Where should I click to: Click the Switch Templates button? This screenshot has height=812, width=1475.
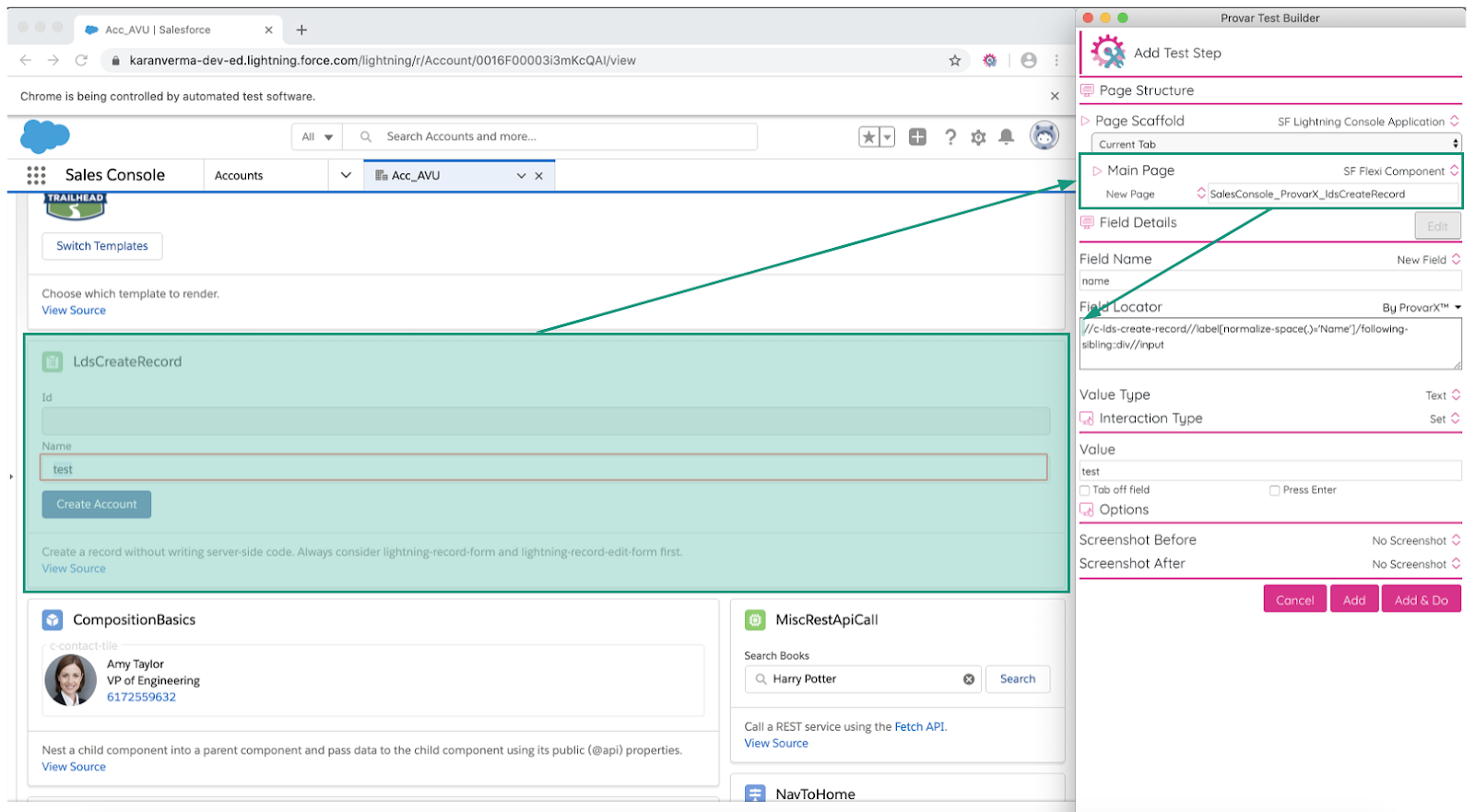pos(102,246)
